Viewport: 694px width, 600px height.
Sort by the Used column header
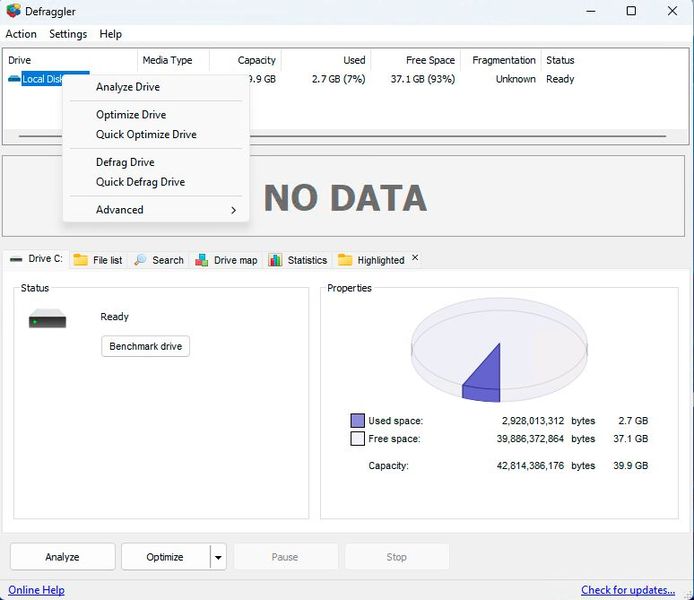tap(326, 60)
